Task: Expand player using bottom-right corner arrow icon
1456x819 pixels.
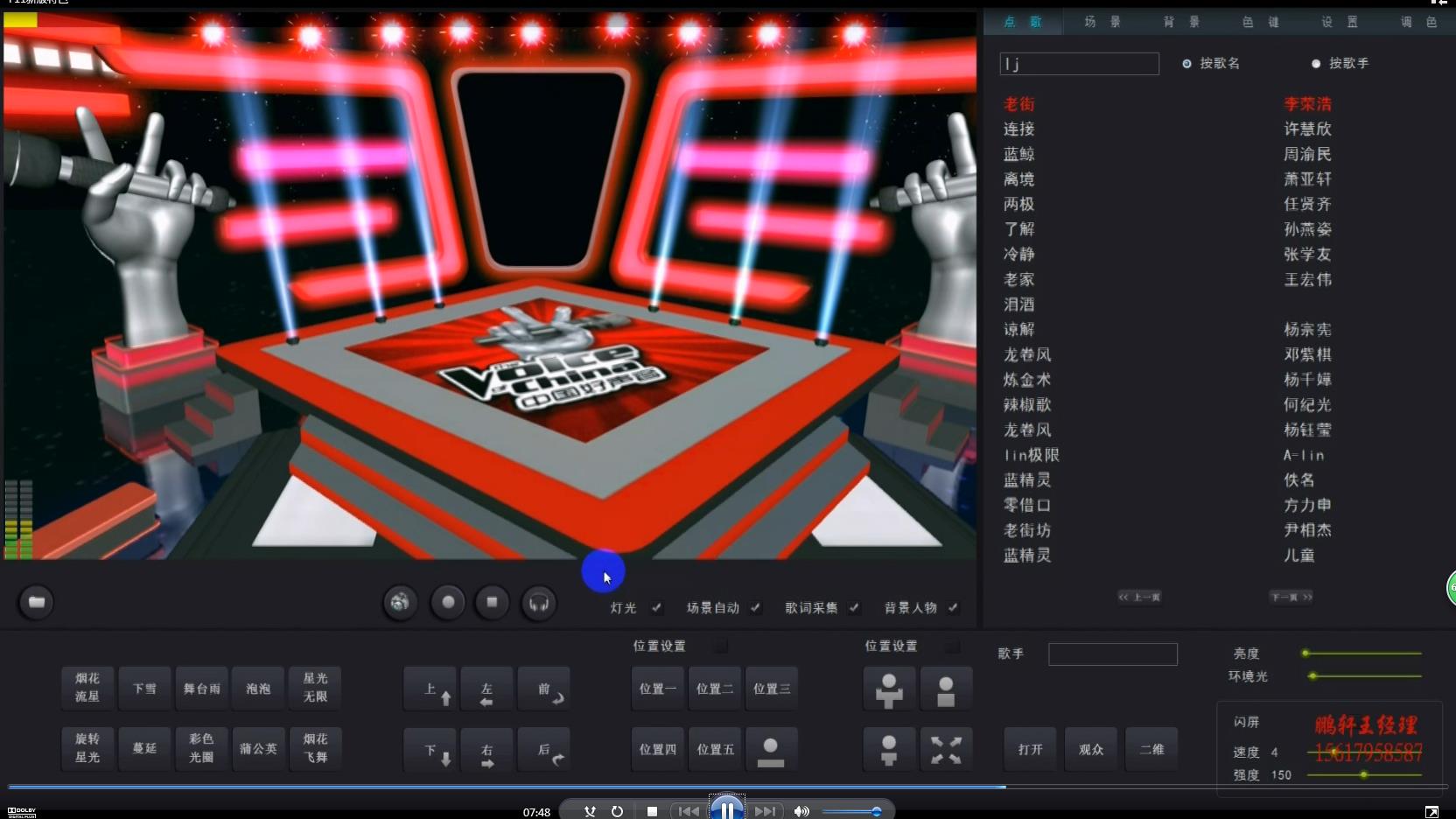Action: [1431, 812]
